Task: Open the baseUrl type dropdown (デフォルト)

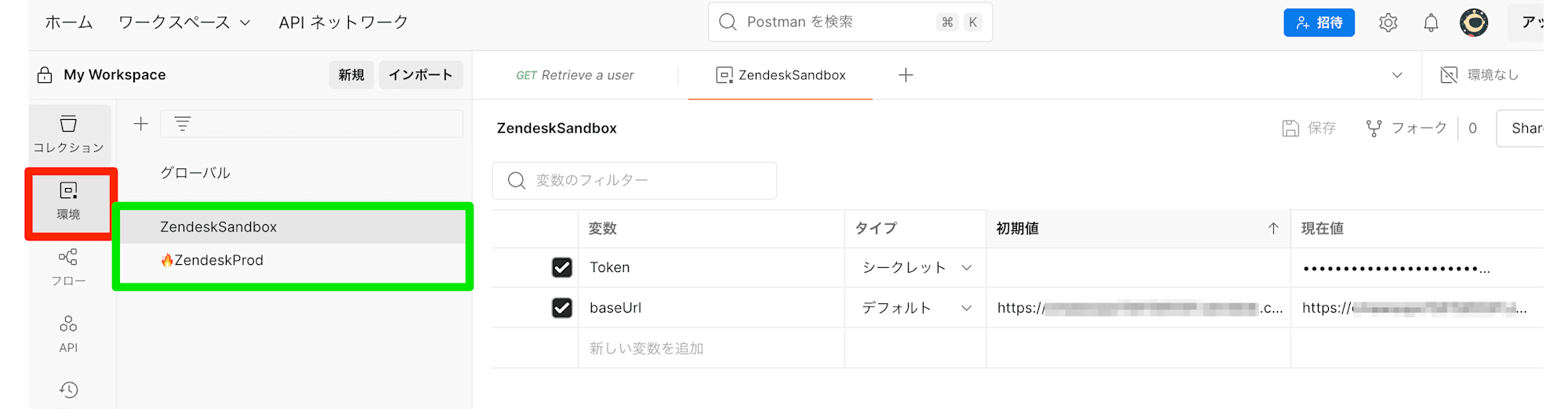Action: (916, 308)
